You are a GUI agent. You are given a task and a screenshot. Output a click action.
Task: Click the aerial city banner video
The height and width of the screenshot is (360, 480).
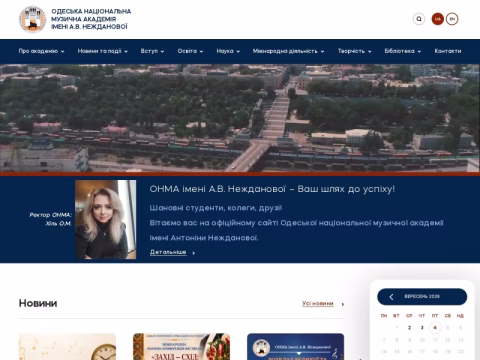coord(240,118)
